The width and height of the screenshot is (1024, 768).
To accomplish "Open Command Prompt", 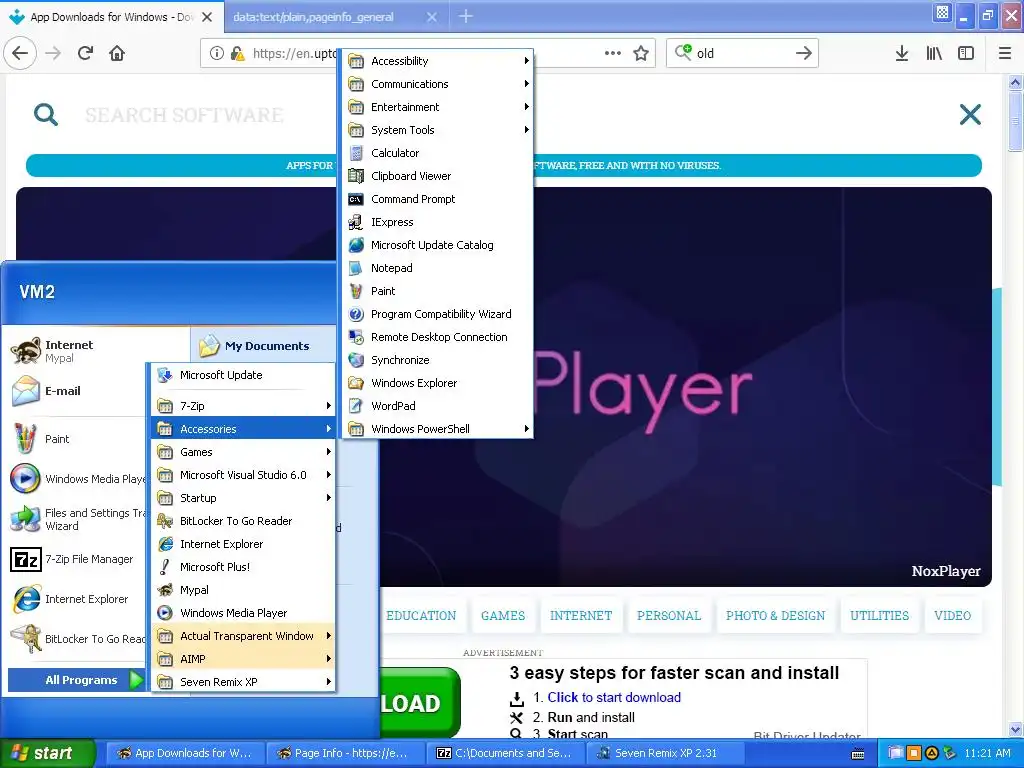I will pyautogui.click(x=438, y=199).
